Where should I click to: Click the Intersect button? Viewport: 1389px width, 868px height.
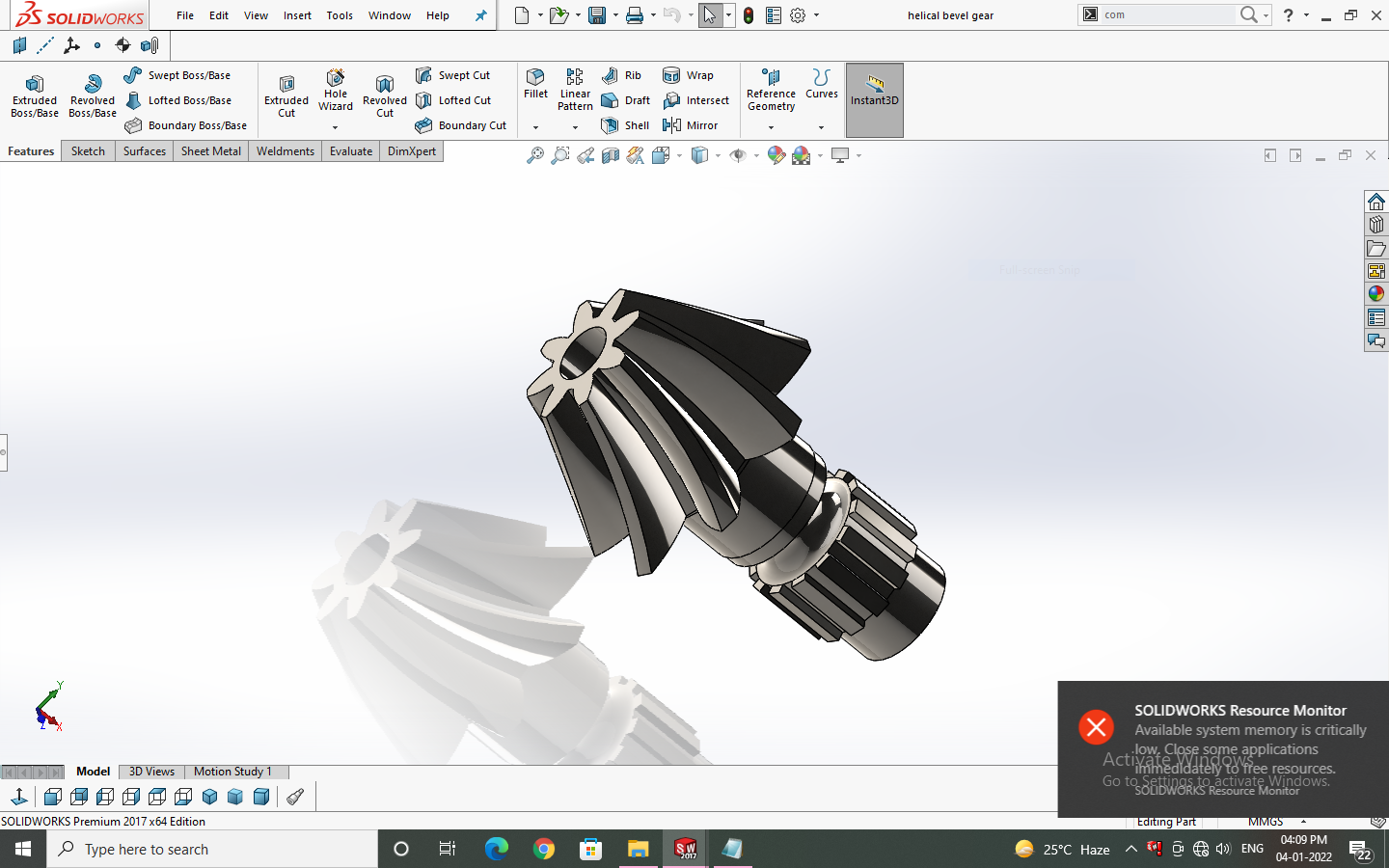pos(695,100)
